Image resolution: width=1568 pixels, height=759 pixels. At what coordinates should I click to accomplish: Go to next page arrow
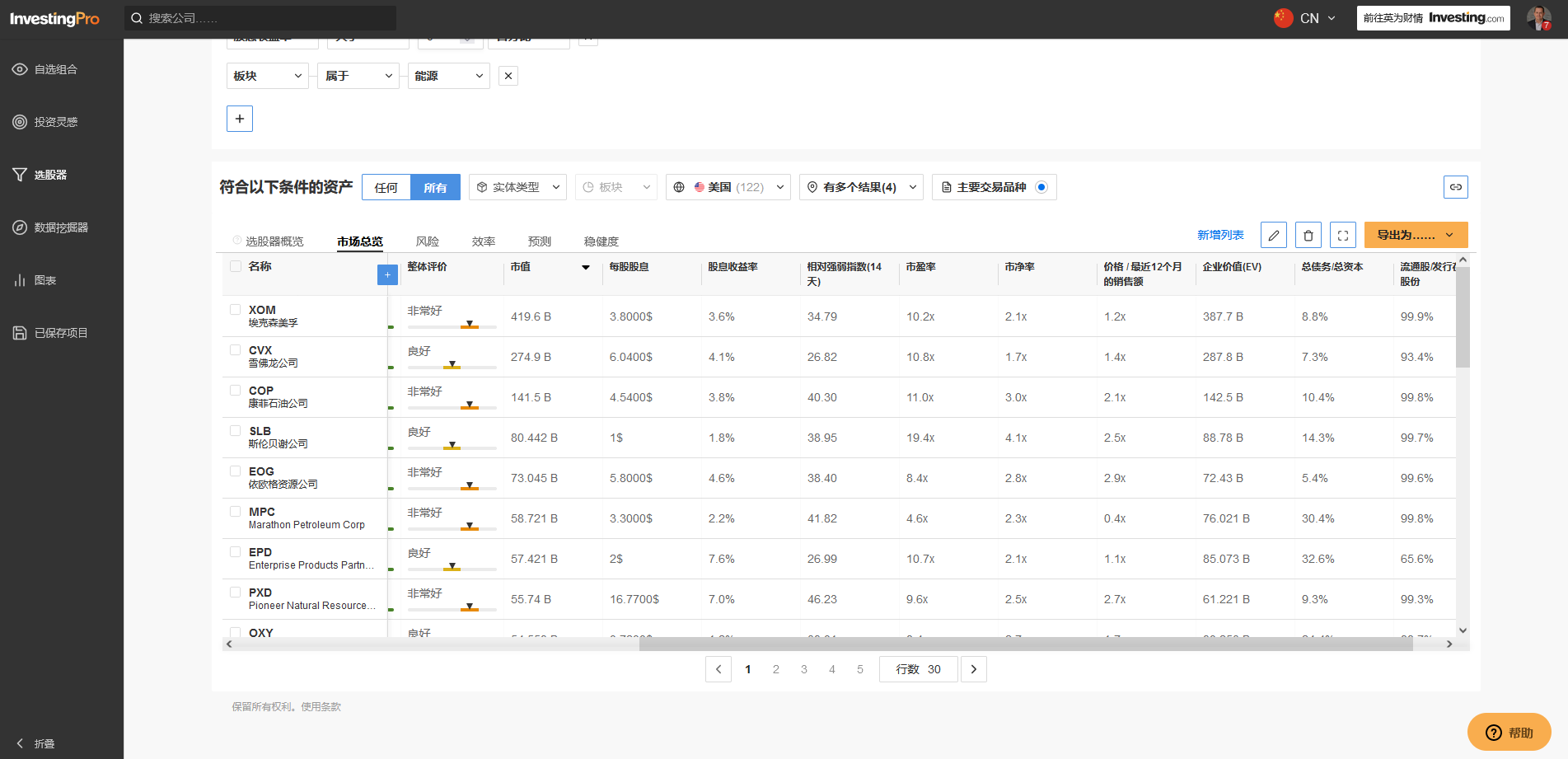974,669
